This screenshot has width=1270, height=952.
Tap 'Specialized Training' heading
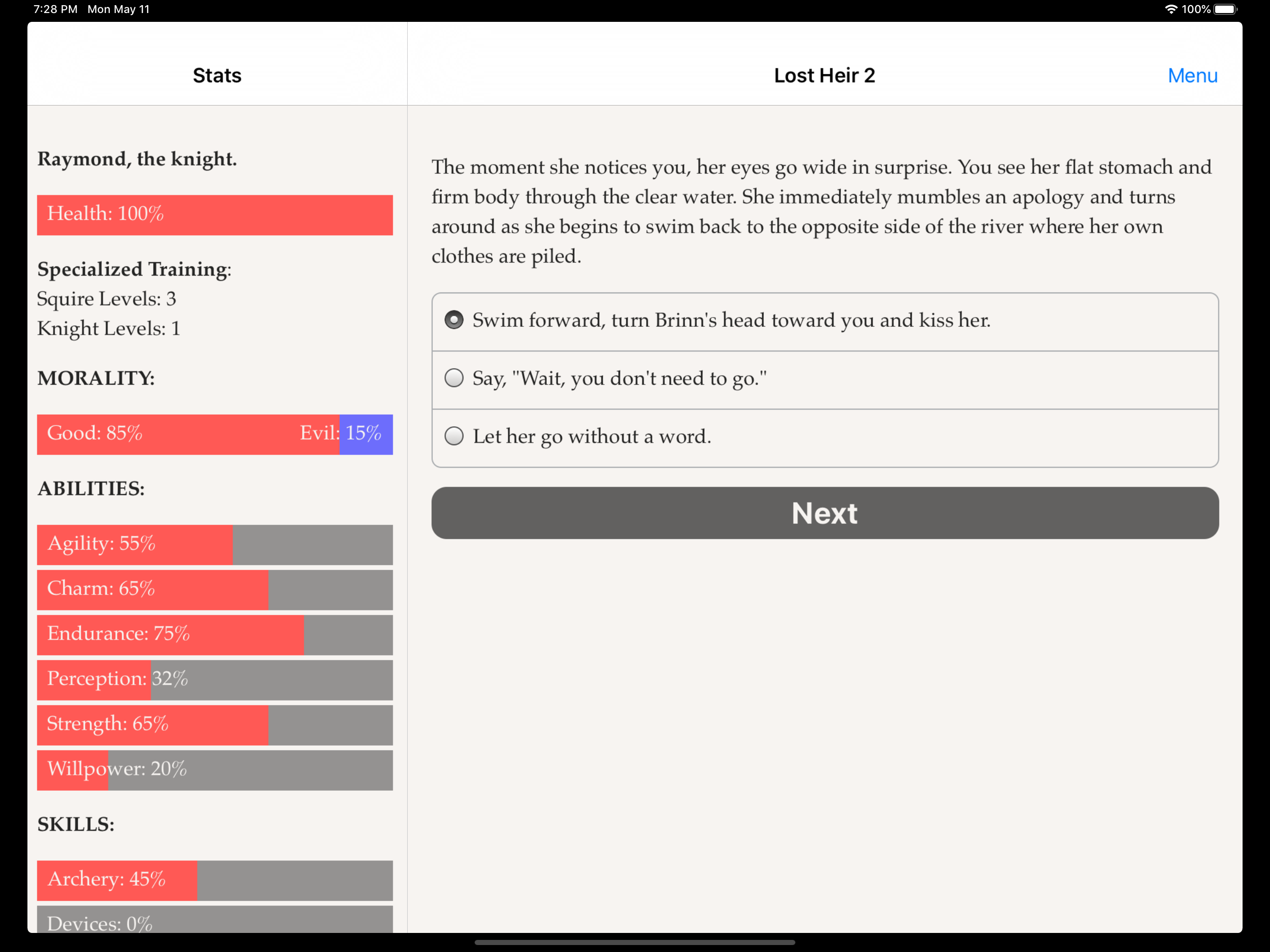134,269
